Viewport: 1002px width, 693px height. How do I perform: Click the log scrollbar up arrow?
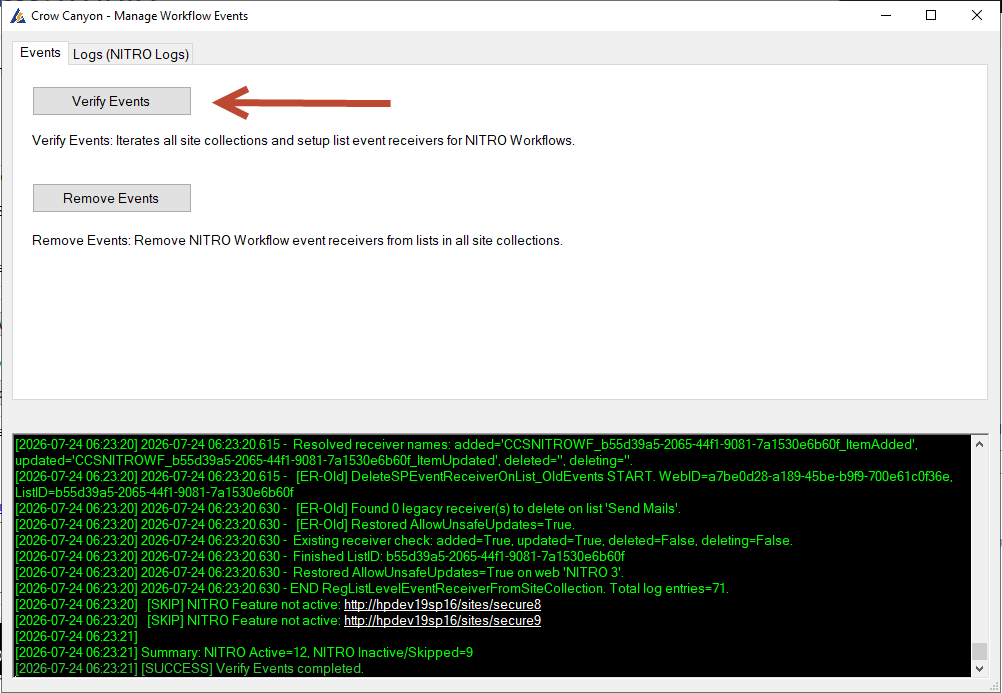click(979, 444)
